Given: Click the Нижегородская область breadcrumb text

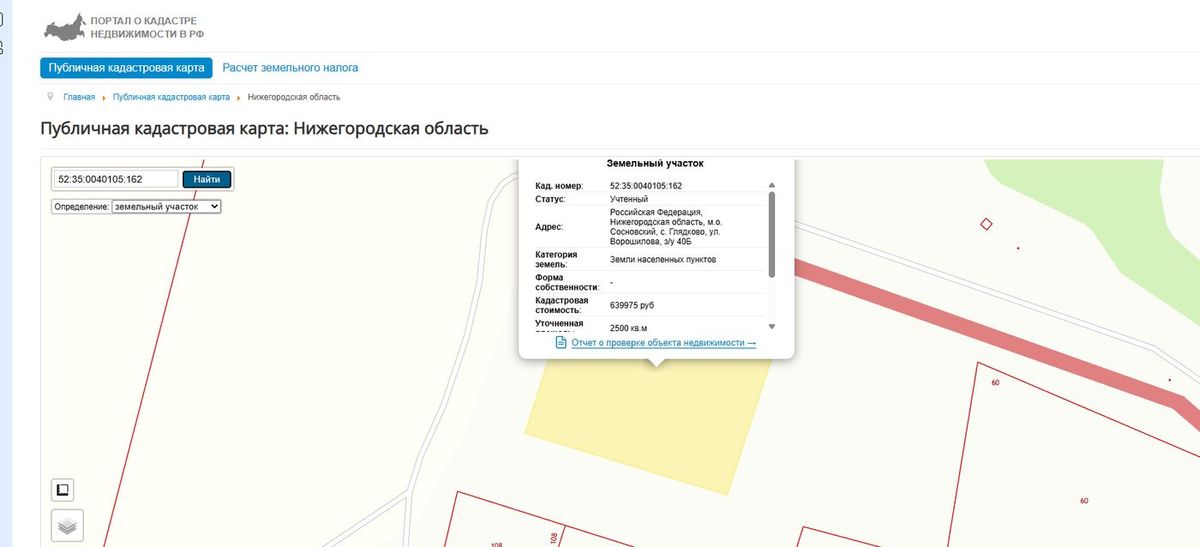Looking at the screenshot, I should tap(294, 97).
